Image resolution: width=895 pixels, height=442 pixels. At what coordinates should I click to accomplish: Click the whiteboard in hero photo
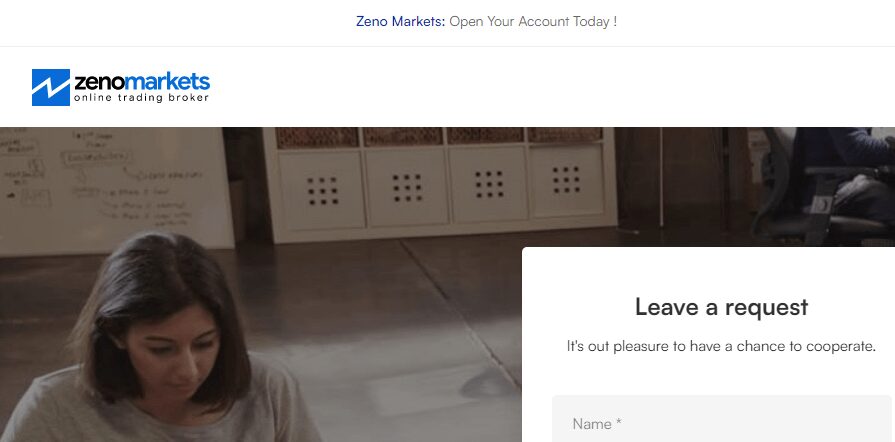click(114, 186)
